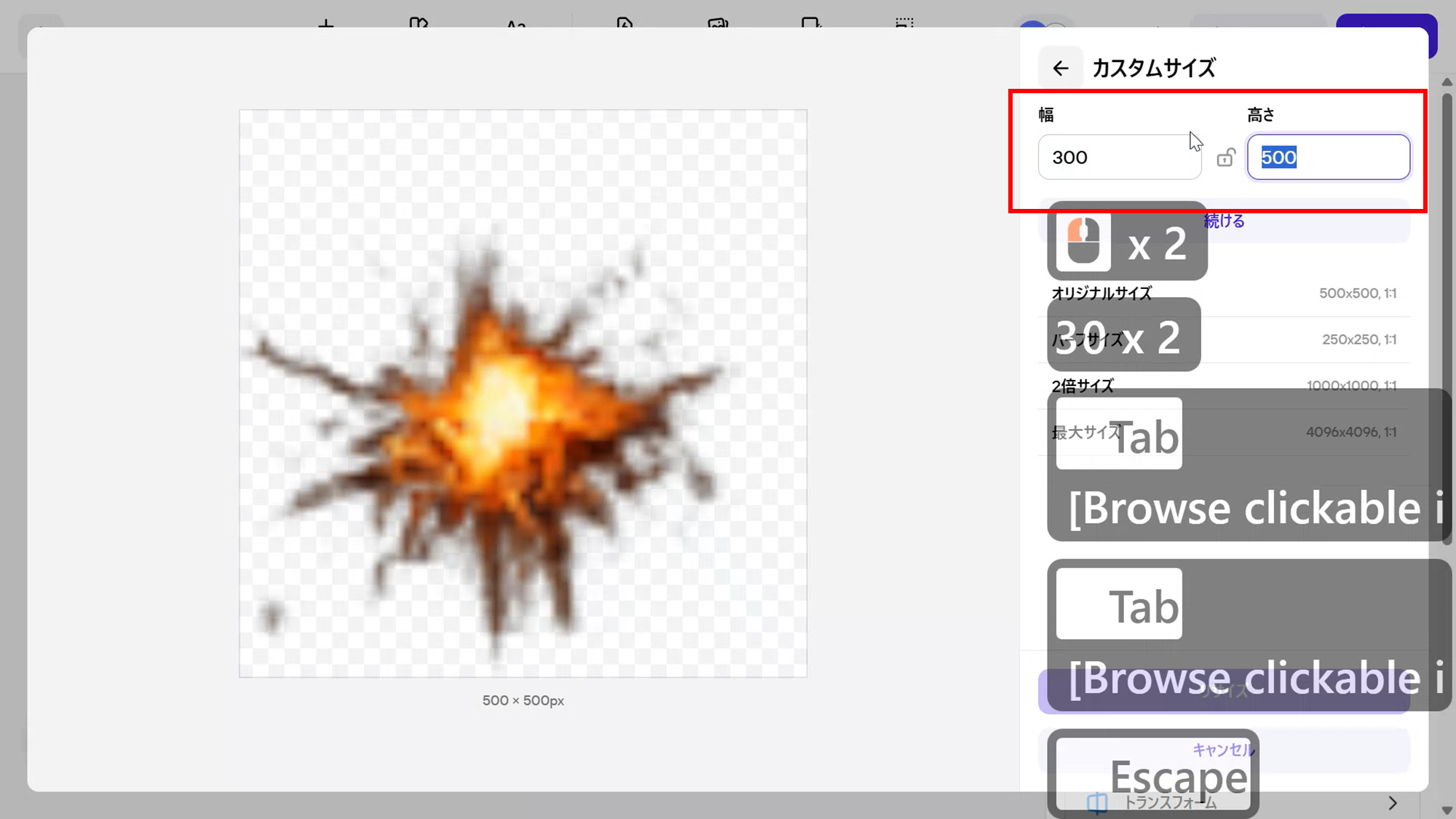Image resolution: width=1456 pixels, height=819 pixels.
Task: Click the 高さ height input field
Action: pos(1329,157)
